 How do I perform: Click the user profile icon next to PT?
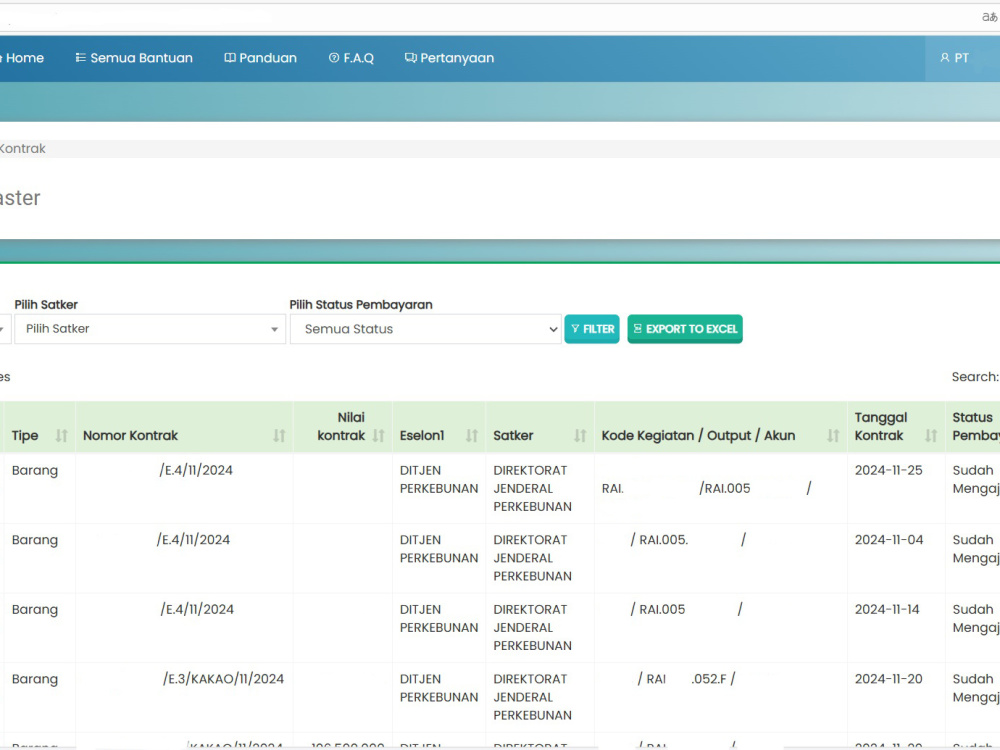pyautogui.click(x=945, y=58)
